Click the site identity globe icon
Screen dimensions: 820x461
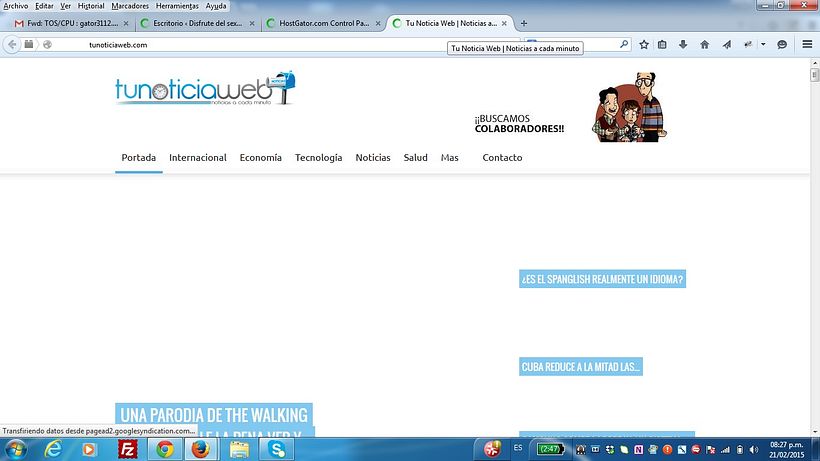click(47, 44)
